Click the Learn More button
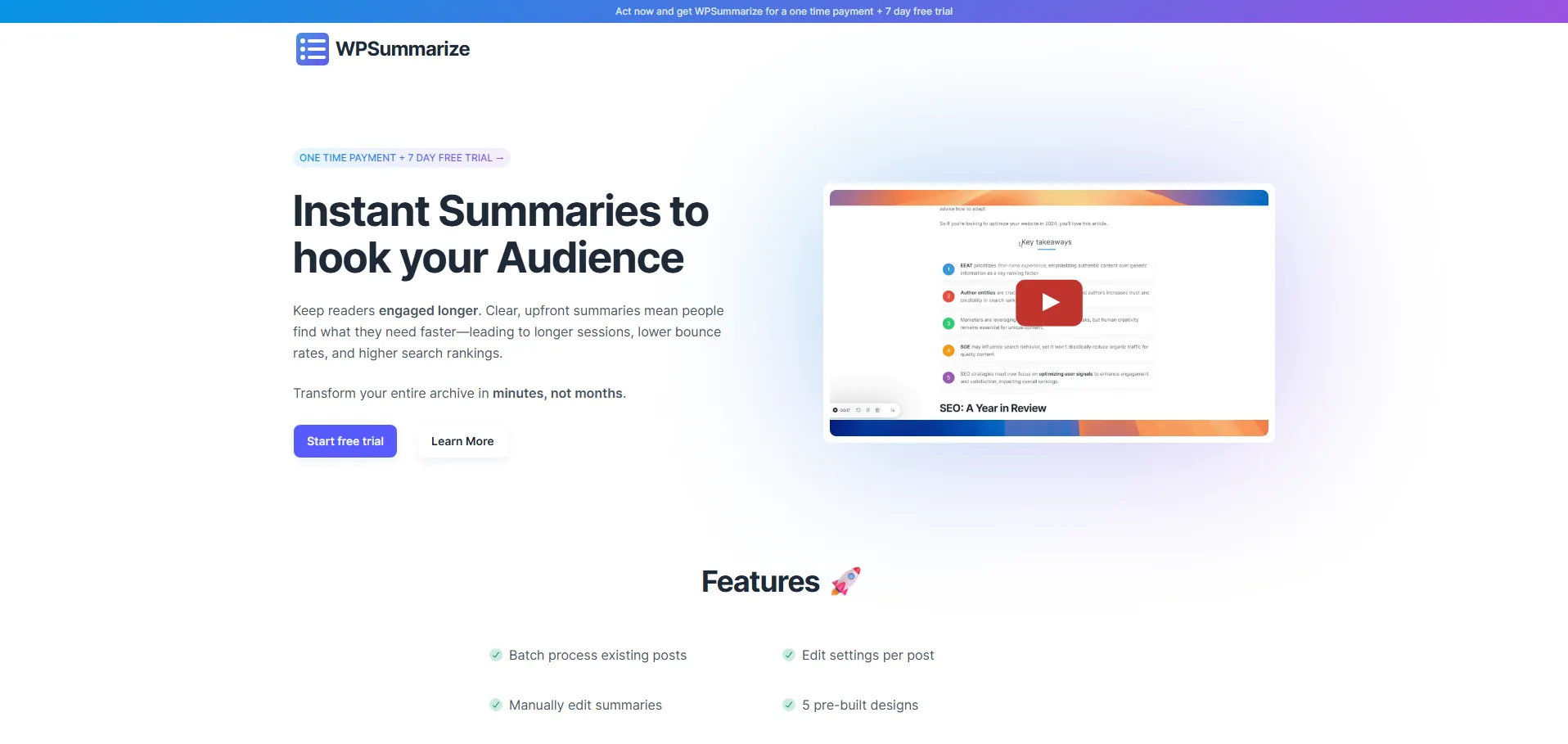The image size is (1568, 744). click(462, 441)
